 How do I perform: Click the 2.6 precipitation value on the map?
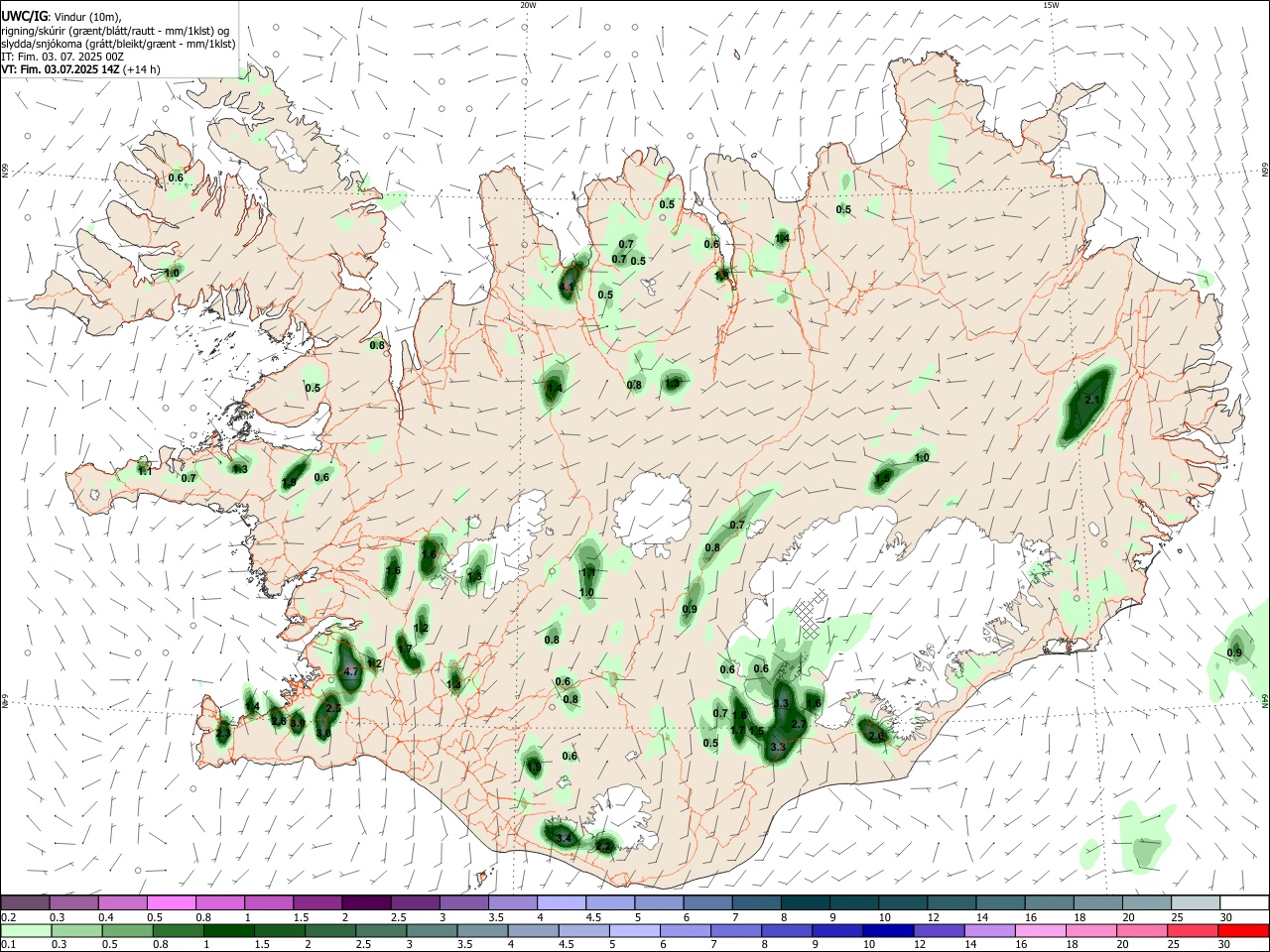click(876, 736)
